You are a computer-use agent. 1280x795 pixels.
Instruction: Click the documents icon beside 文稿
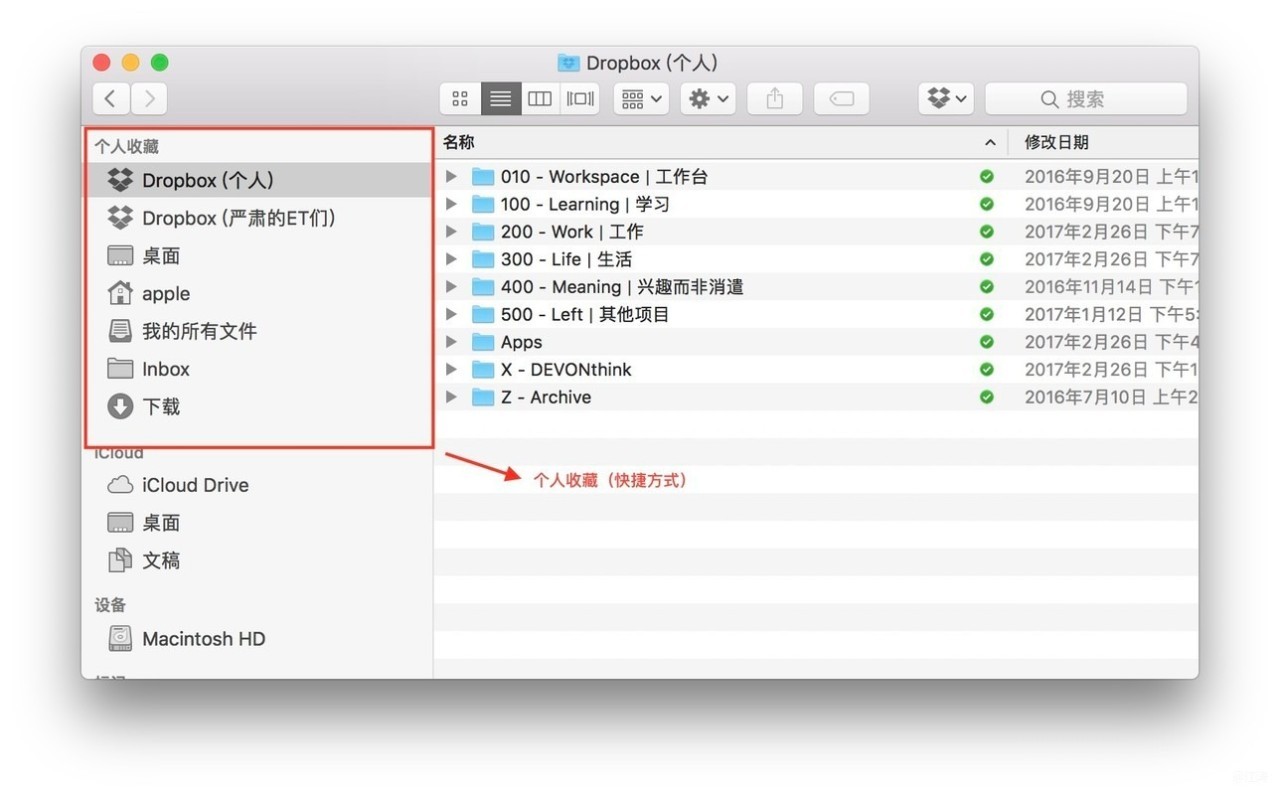click(120, 560)
